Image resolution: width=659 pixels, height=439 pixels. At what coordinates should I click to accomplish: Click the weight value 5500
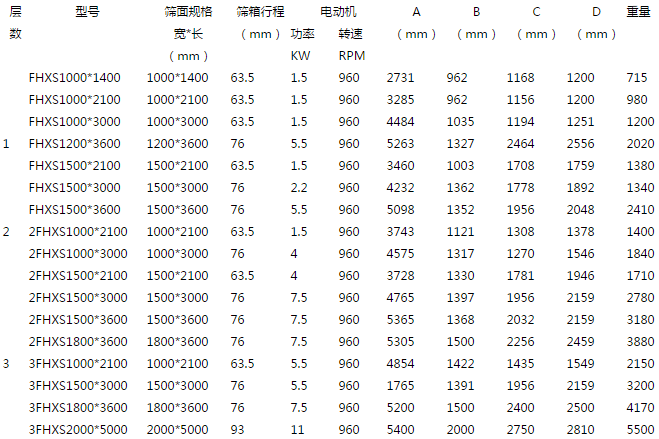tap(639, 429)
